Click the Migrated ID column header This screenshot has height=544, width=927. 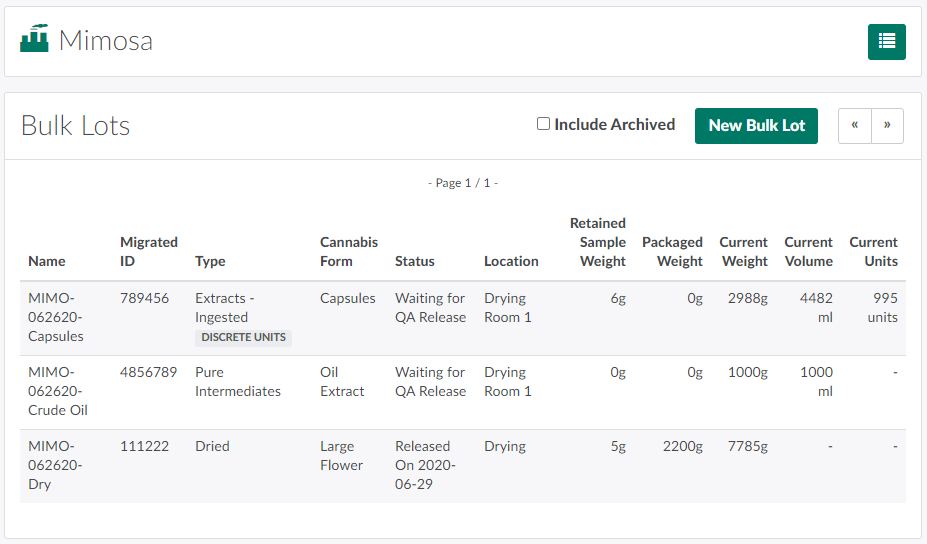pos(148,251)
